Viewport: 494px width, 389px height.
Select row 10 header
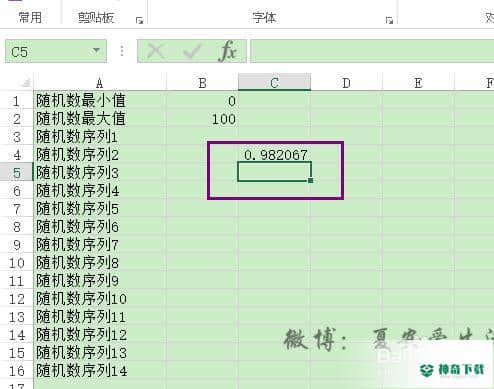tap(16, 263)
